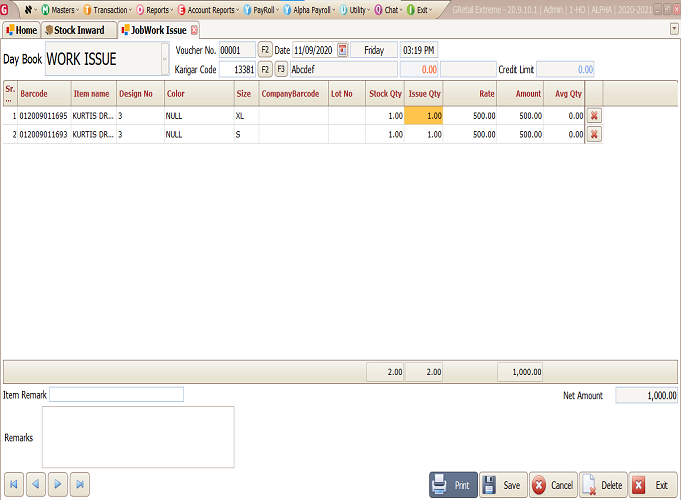Click the Voucher No. input field
The width and height of the screenshot is (681, 500).
pyautogui.click(x=237, y=50)
